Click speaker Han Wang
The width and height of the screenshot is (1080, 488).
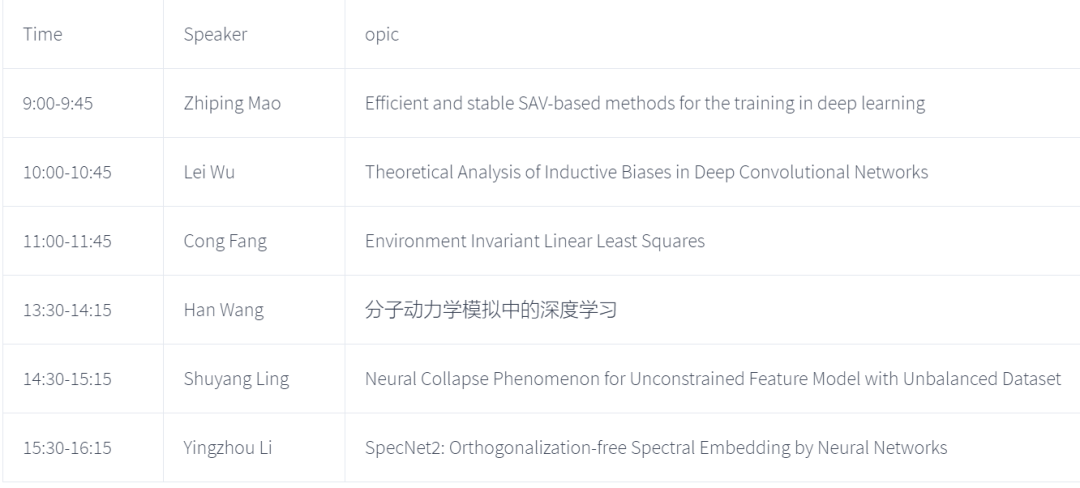[223, 310]
